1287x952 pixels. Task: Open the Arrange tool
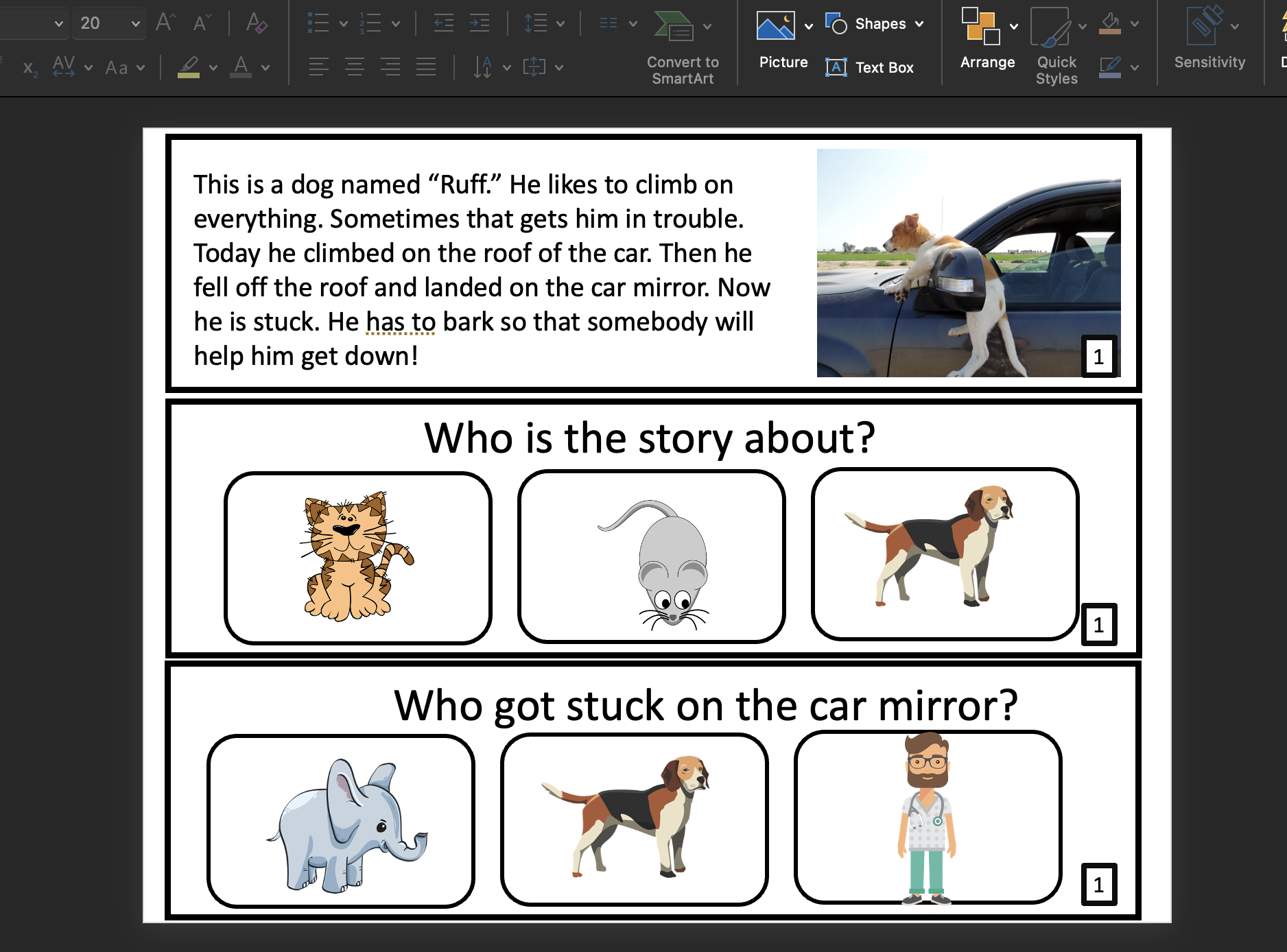(x=987, y=41)
